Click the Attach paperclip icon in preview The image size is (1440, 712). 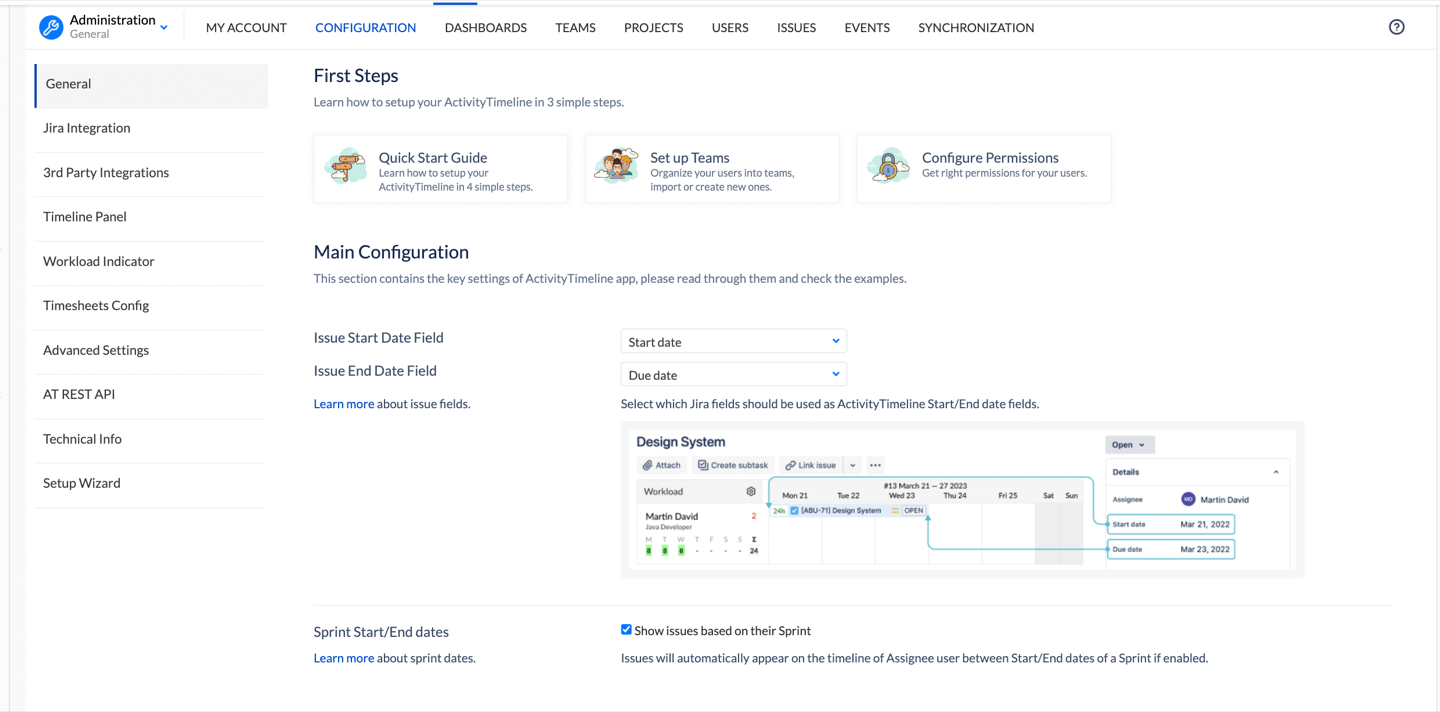pos(648,465)
